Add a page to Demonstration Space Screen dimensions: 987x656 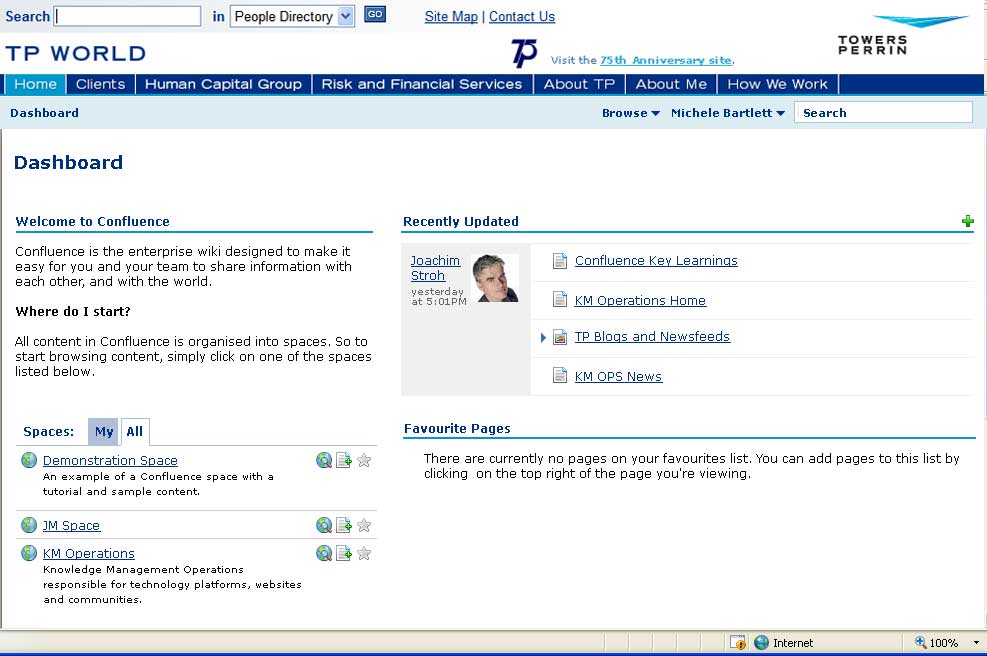click(x=344, y=460)
